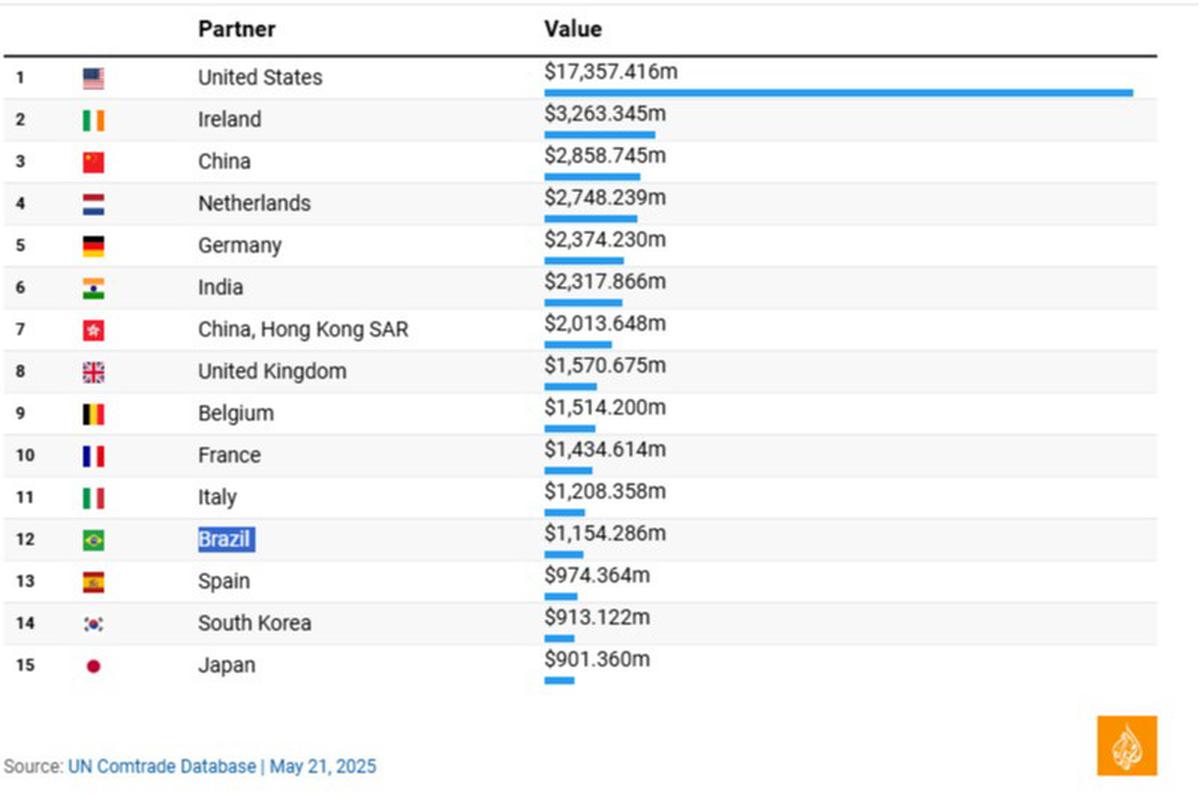
Task: Click the Netherlands flag icon
Action: [x=93, y=204]
